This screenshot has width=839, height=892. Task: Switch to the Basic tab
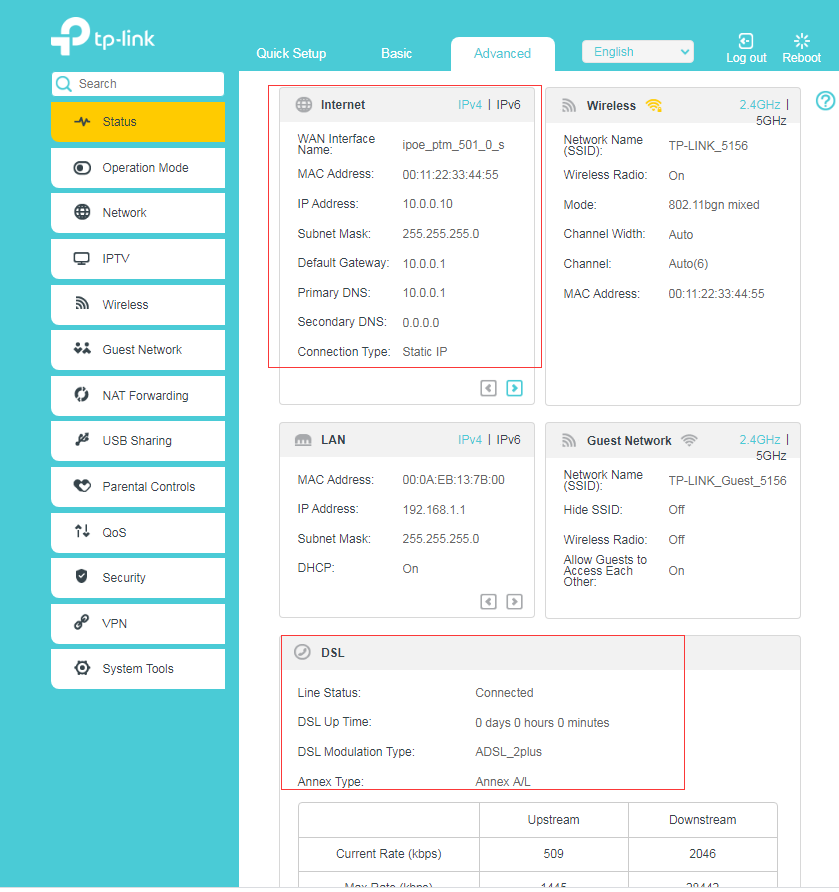point(396,53)
